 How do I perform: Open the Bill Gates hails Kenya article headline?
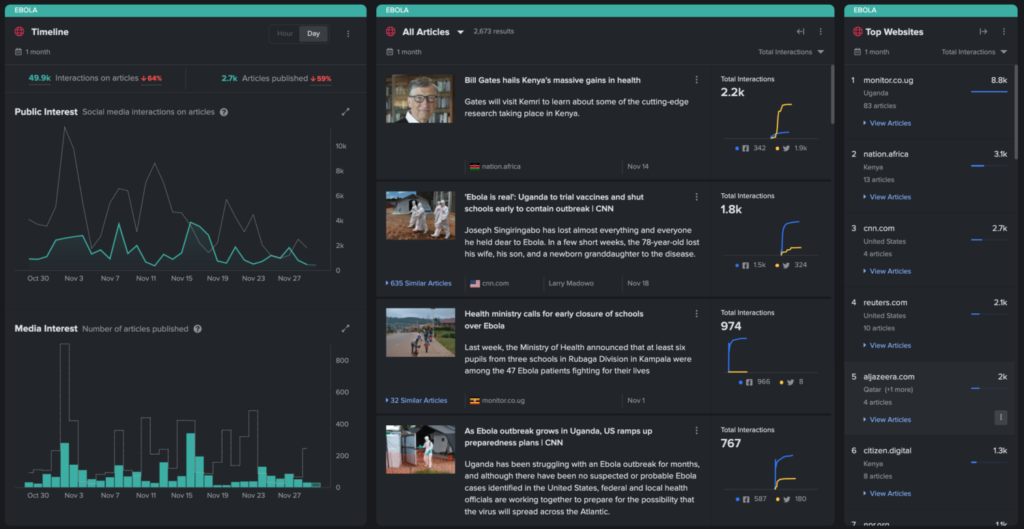tap(552, 80)
